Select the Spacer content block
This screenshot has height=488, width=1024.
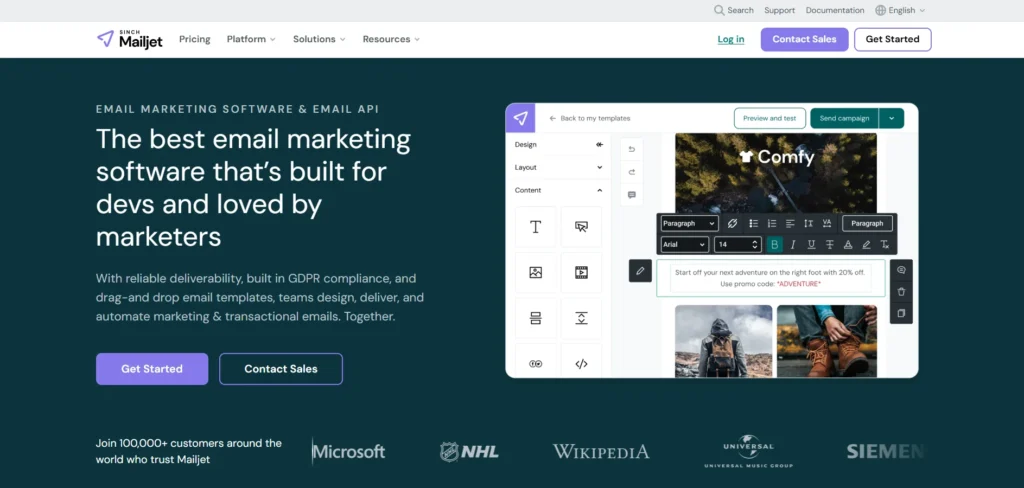coord(581,318)
